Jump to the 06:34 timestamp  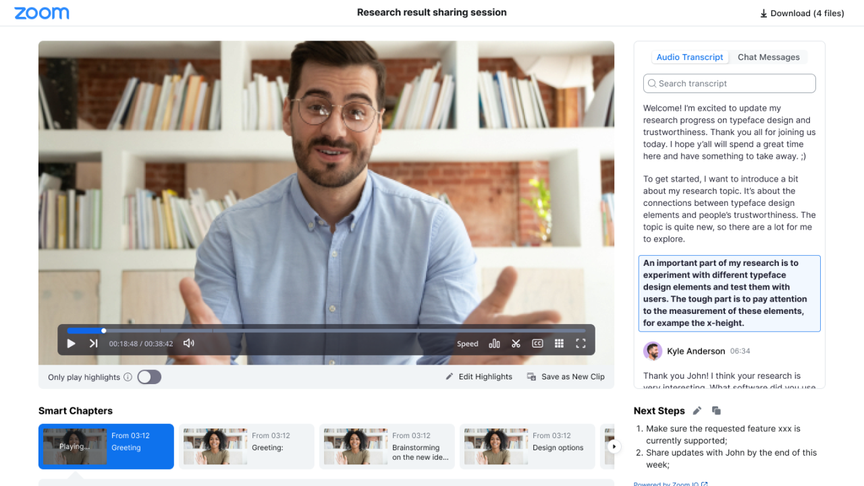[x=740, y=351]
